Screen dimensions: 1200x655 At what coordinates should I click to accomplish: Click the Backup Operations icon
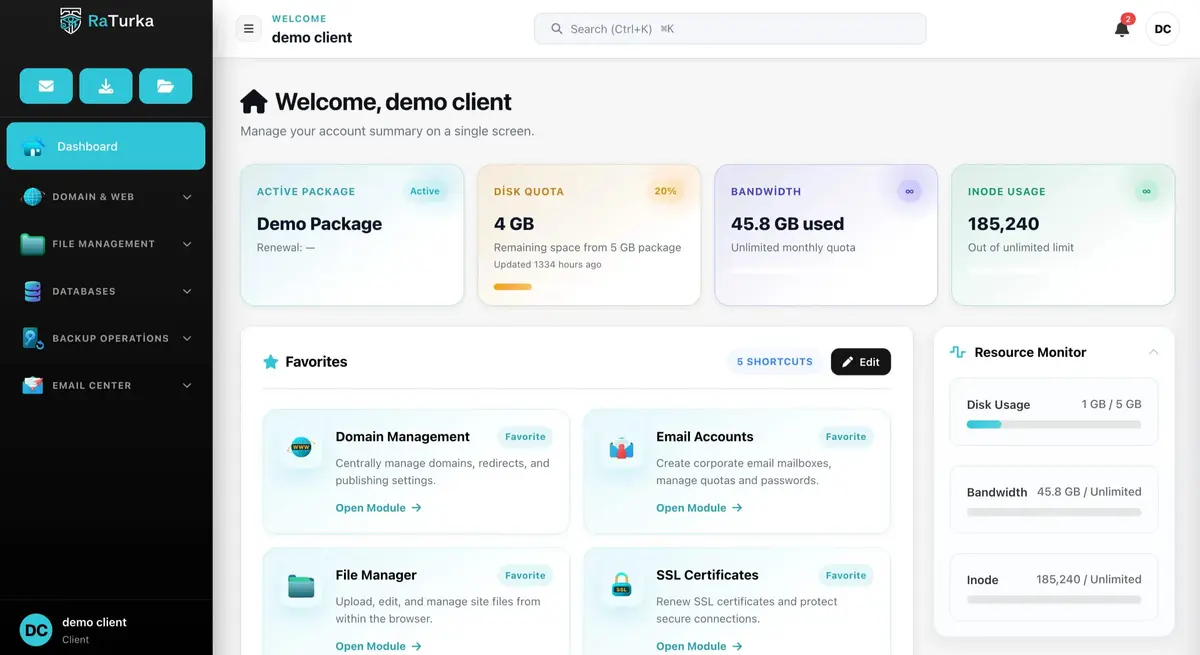[x=33, y=338]
